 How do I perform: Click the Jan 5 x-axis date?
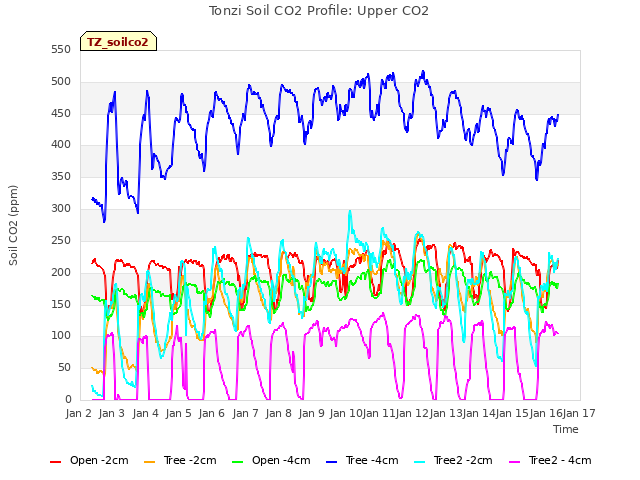coord(178,413)
